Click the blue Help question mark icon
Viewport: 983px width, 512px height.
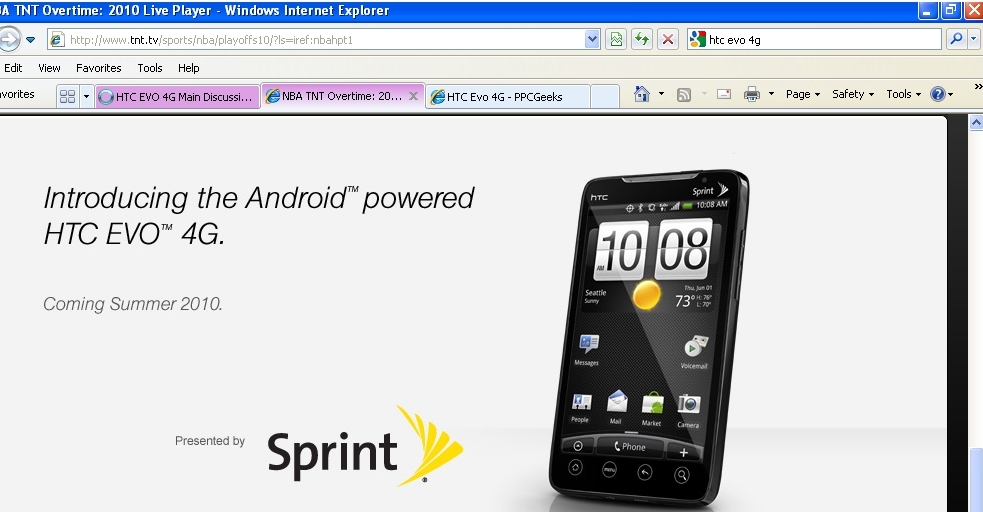(x=938, y=94)
